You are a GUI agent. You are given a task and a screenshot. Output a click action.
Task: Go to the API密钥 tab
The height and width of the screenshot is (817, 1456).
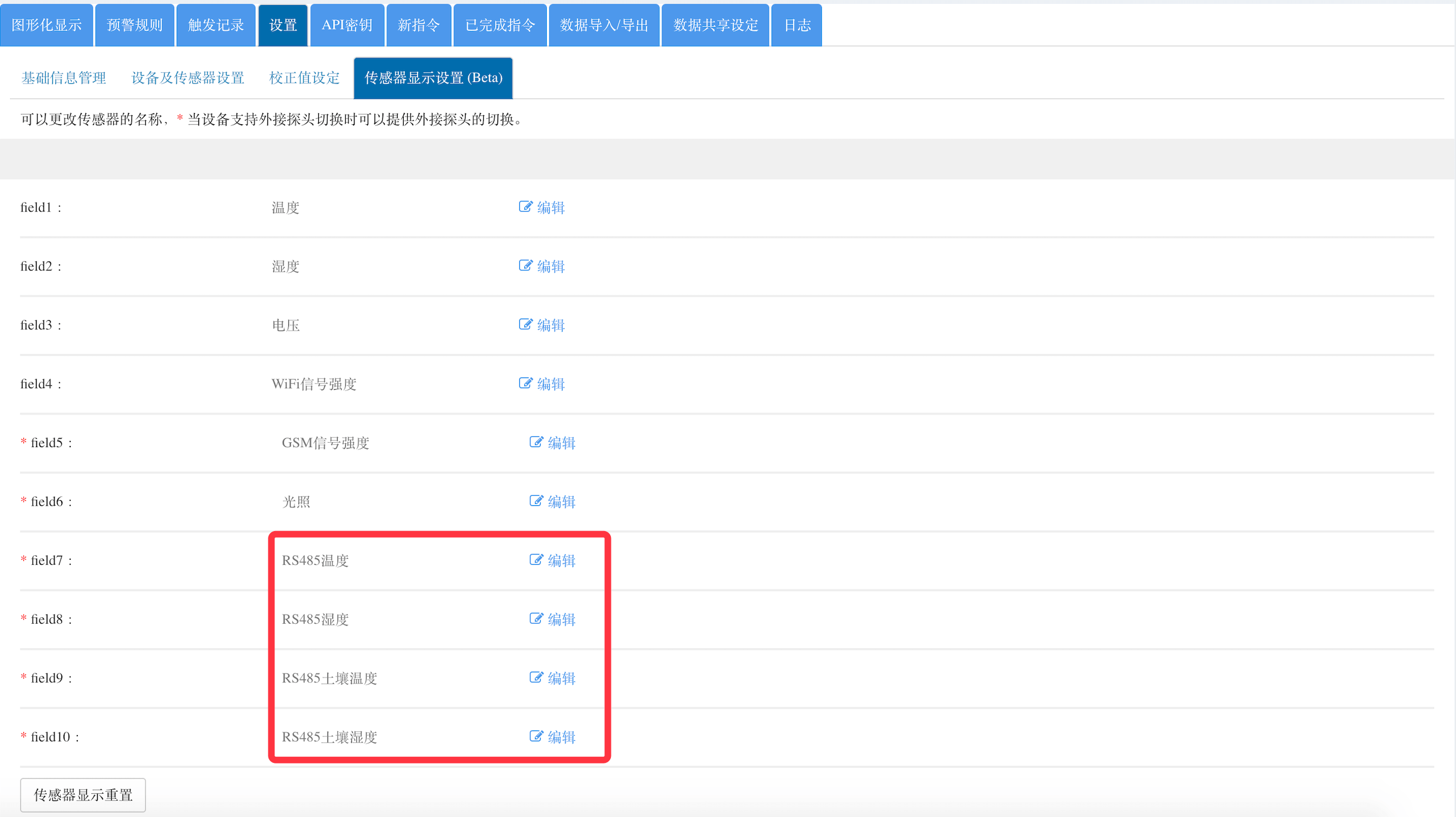coord(347,25)
